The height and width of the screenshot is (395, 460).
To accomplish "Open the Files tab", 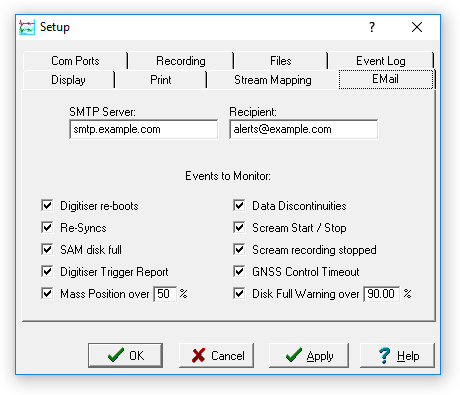I will tap(280, 61).
